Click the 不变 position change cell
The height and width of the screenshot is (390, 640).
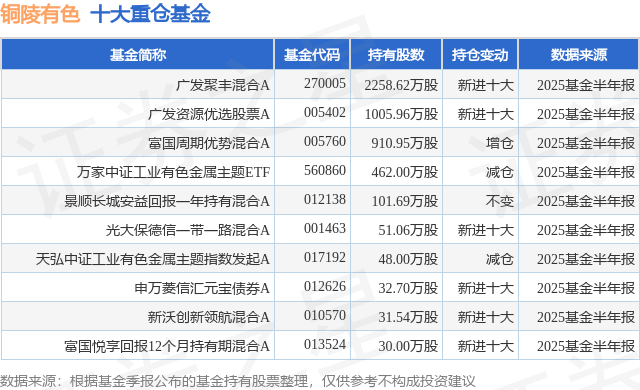point(500,201)
